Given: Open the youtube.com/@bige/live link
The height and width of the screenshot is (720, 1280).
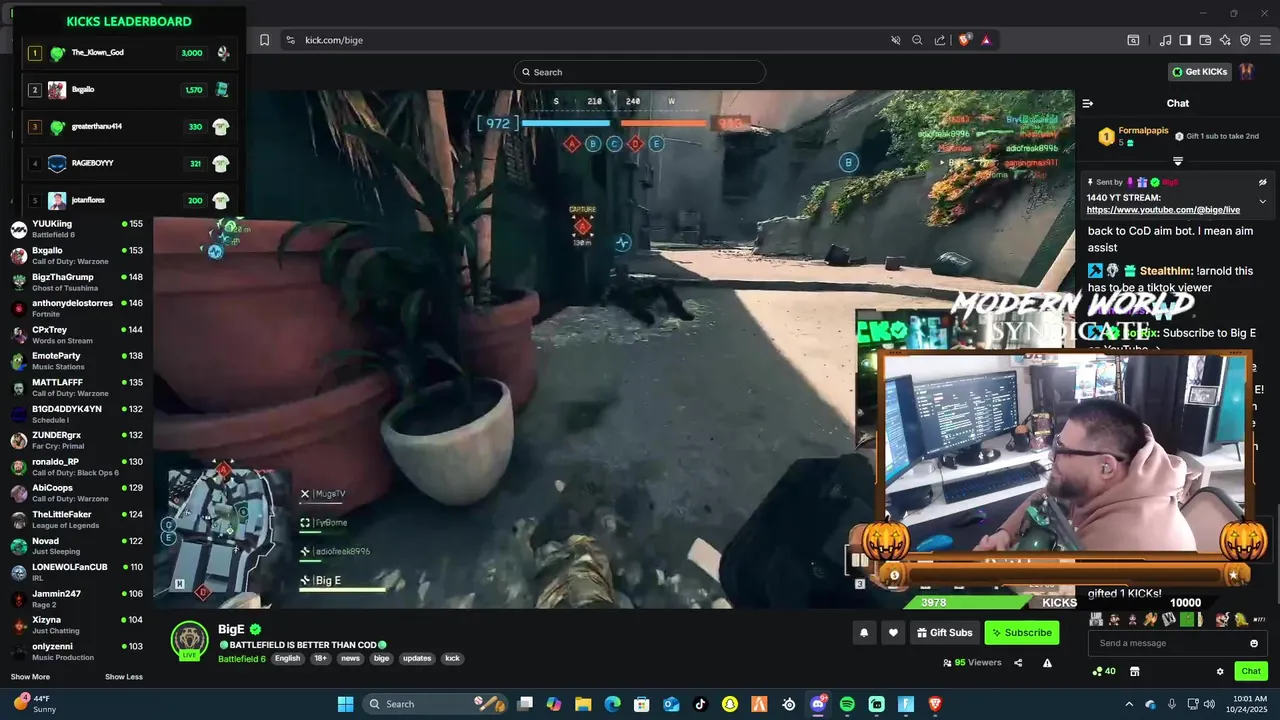Looking at the screenshot, I should [1163, 210].
